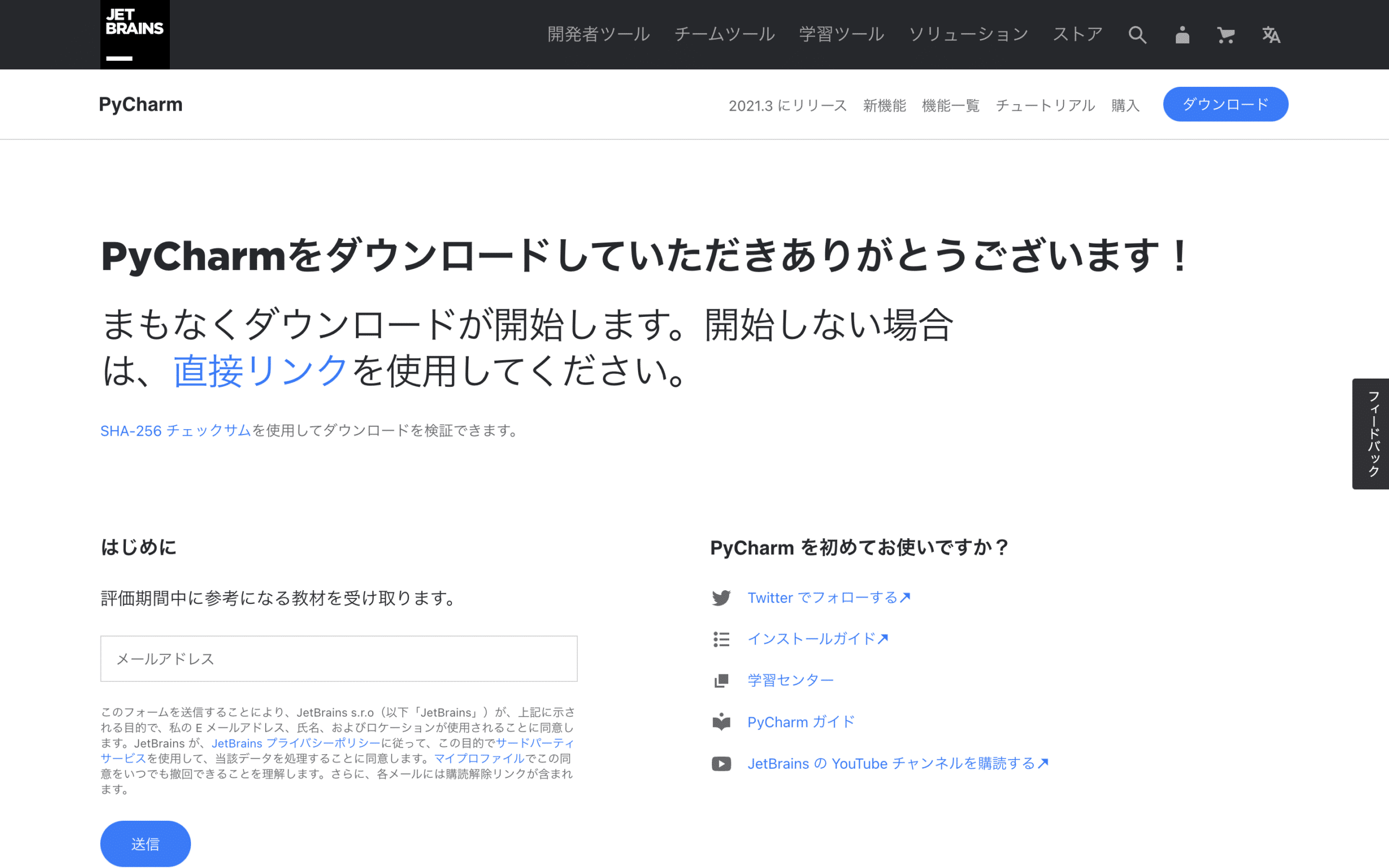The width and height of the screenshot is (1389, 868).
Task: Open the サードパーティ サービス link
Action: [x=534, y=743]
